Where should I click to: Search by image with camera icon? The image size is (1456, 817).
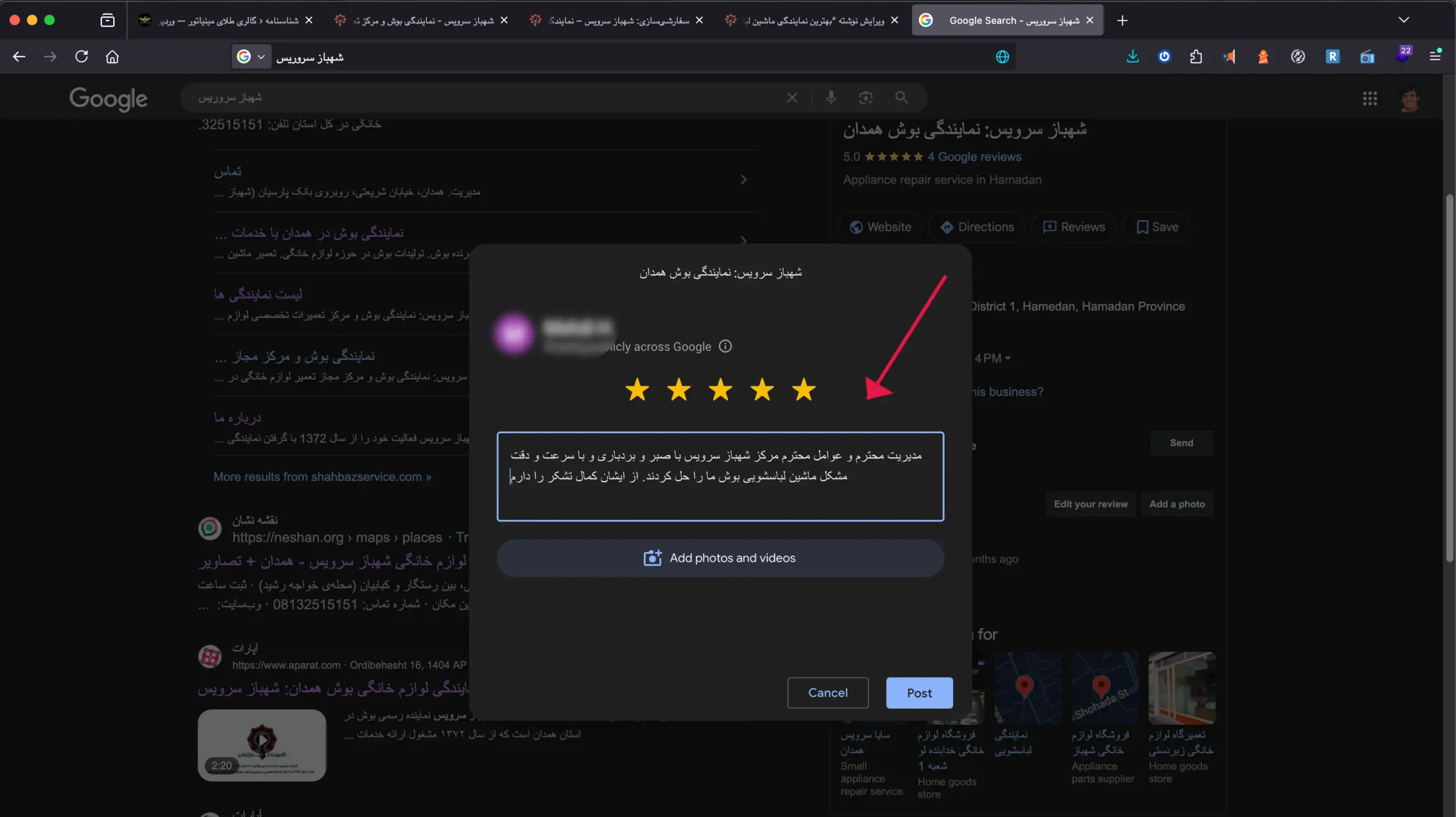coord(866,98)
